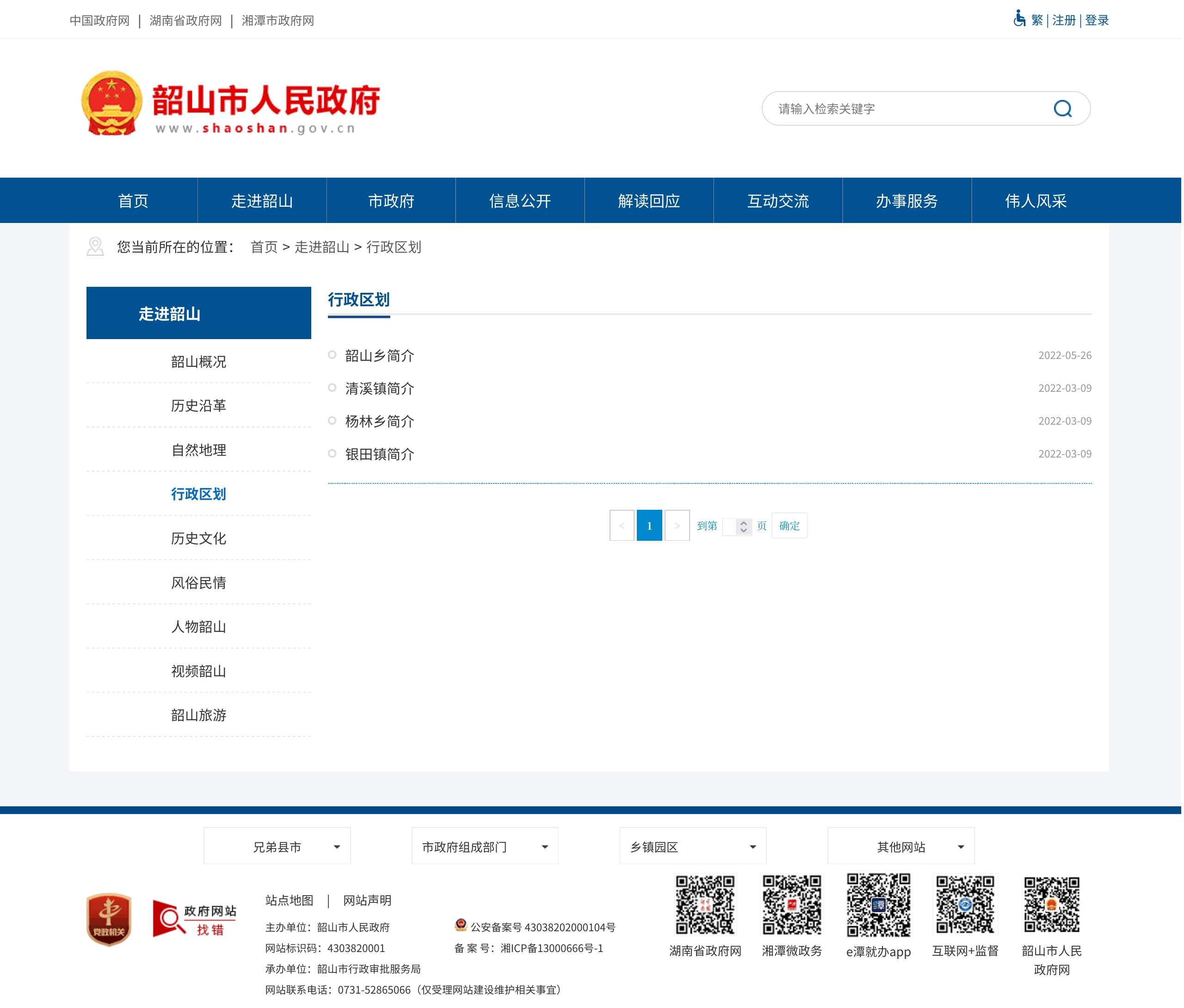Click the 湖南省政府网 QR code
Image resolution: width=1184 pixels, height=1008 pixels.
tap(705, 904)
